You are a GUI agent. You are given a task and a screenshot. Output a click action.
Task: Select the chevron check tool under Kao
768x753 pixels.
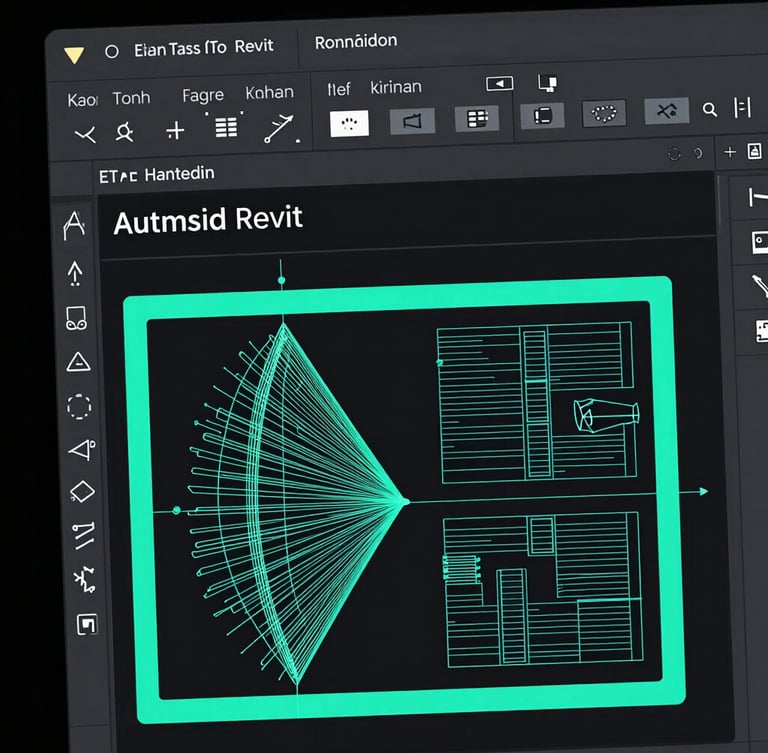[x=85, y=134]
